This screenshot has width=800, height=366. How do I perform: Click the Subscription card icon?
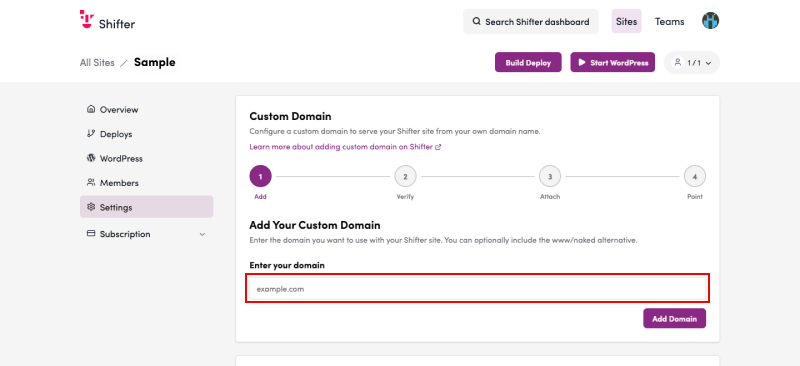coord(91,234)
